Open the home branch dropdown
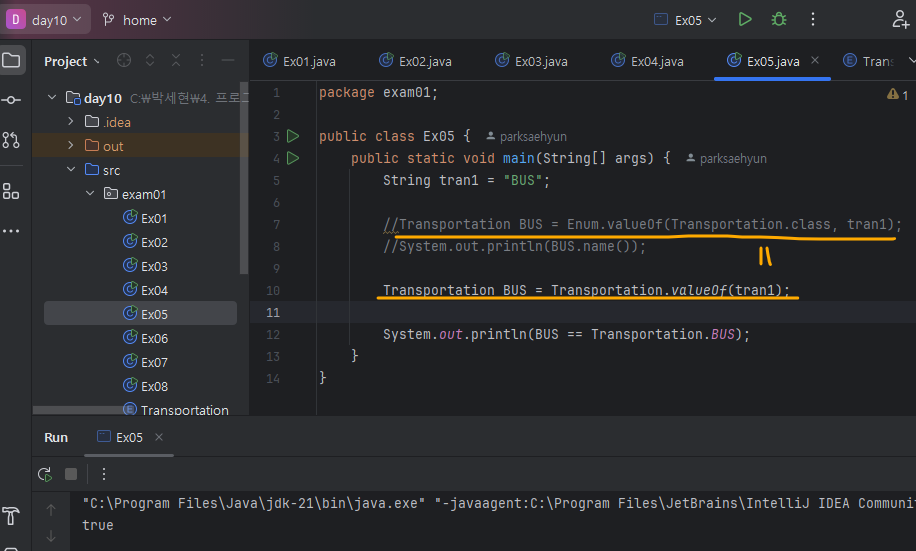This screenshot has height=551, width=916. coord(138,19)
